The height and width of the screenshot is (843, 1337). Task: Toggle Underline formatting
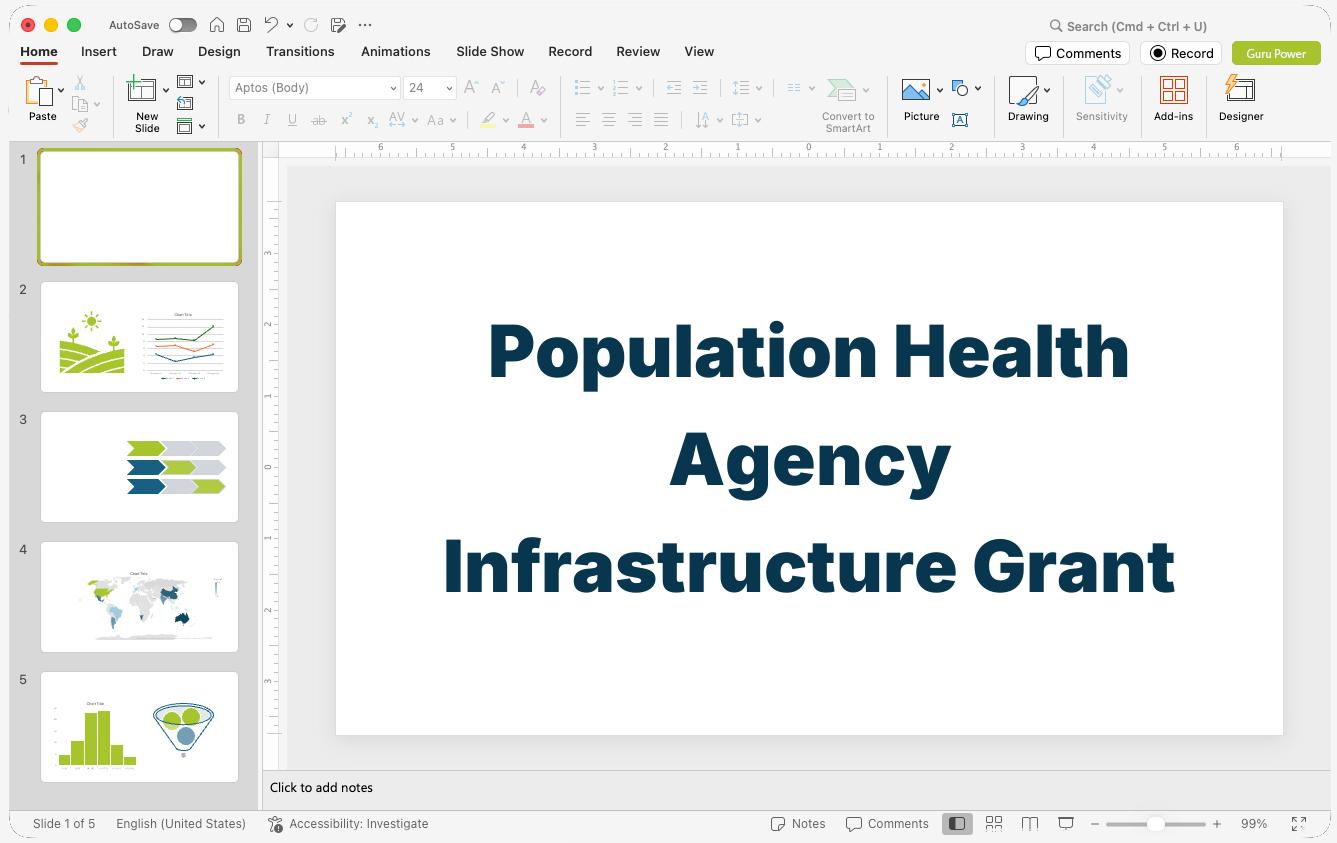pos(292,120)
